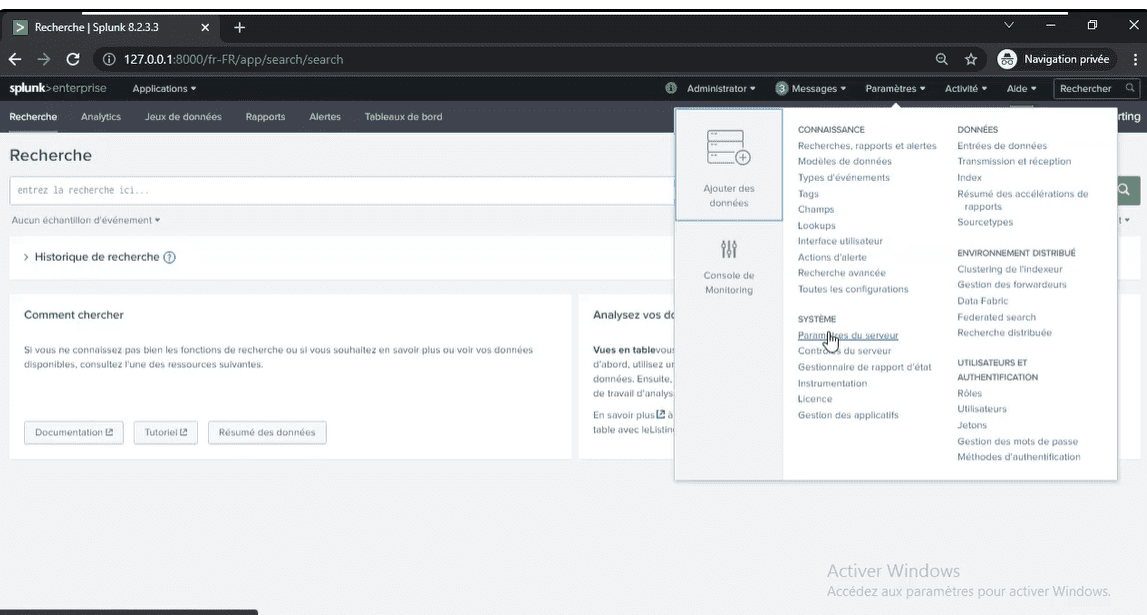Click the site info icon in address bar
1147x615 pixels.
[108, 59]
